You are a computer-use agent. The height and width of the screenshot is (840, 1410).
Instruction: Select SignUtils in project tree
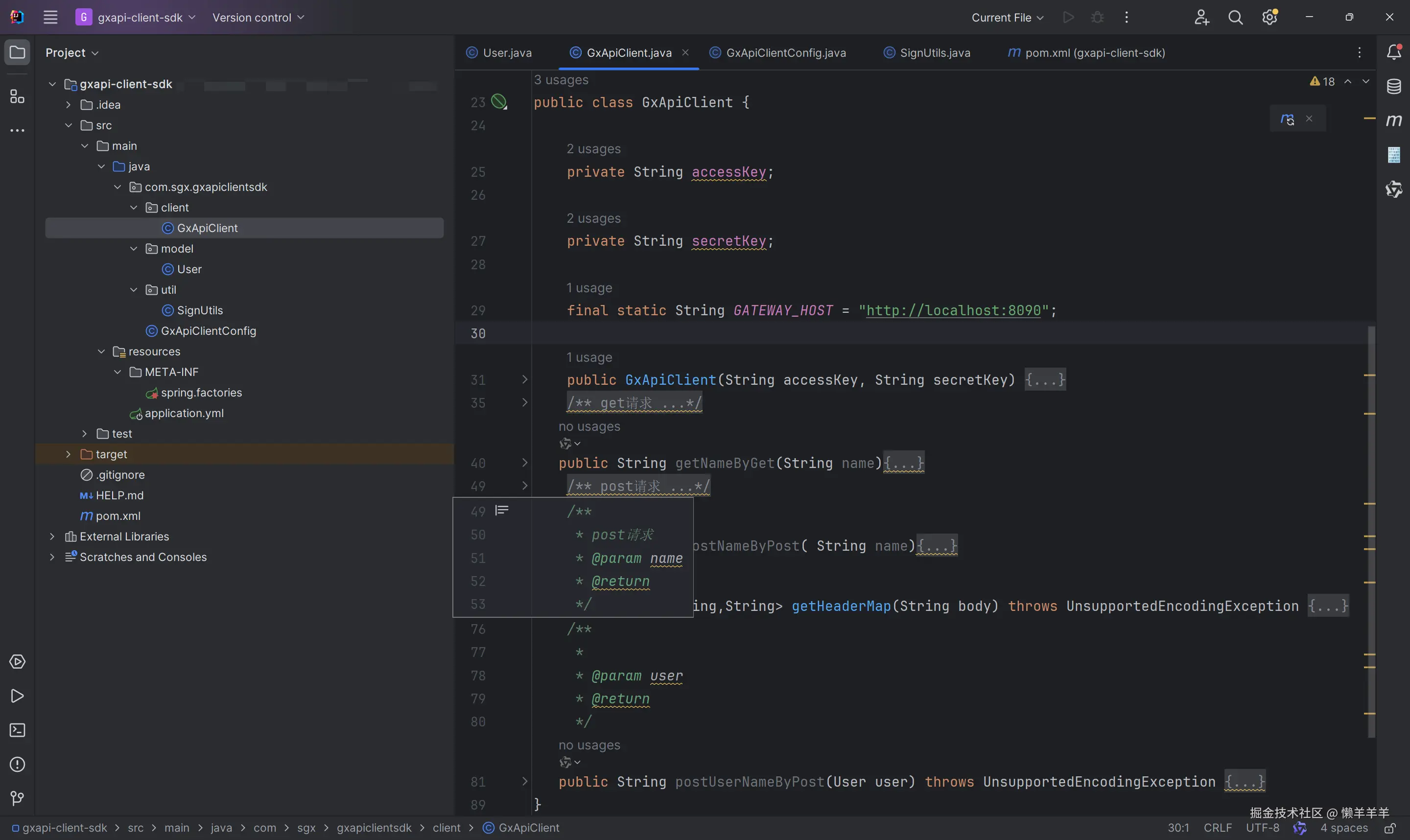pyautogui.click(x=200, y=310)
